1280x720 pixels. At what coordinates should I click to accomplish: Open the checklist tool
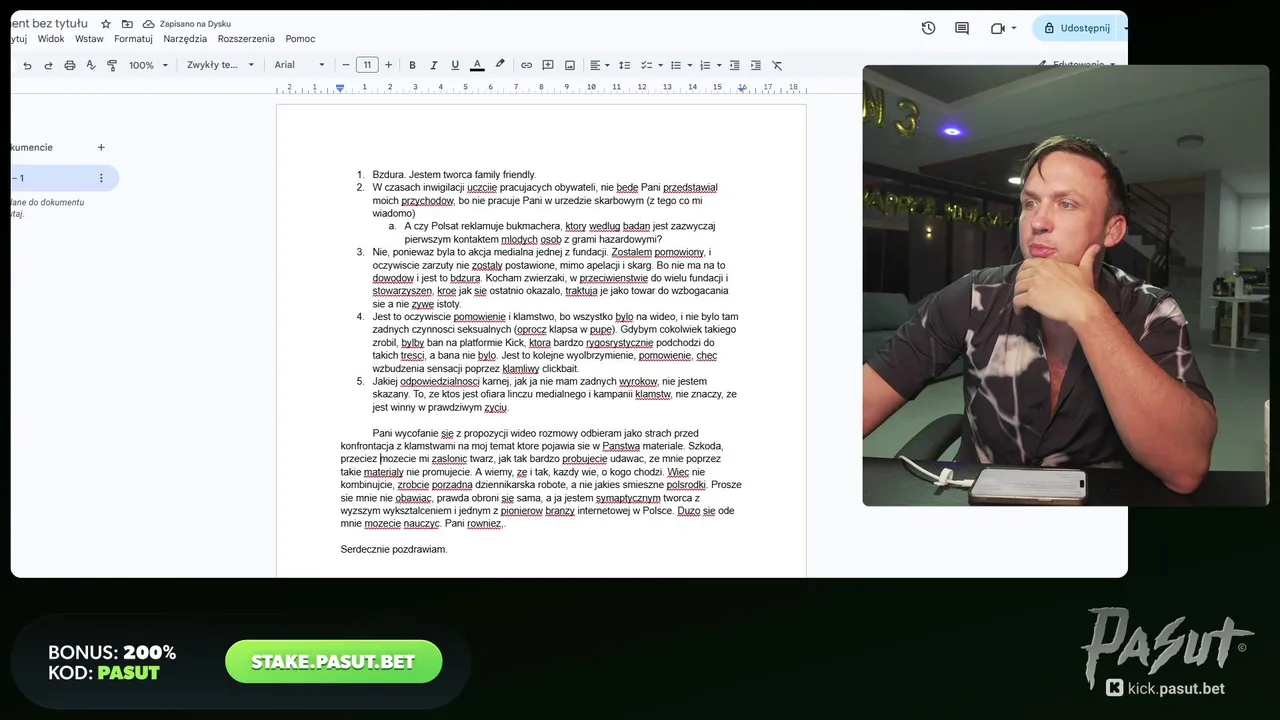tap(646, 65)
